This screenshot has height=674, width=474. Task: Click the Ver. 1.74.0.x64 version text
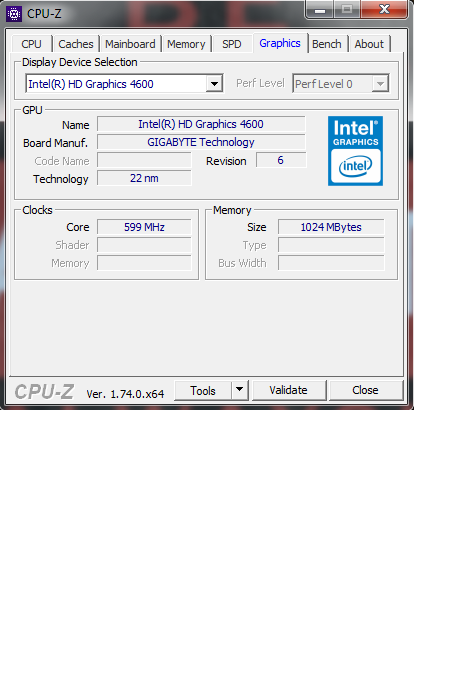tap(125, 394)
